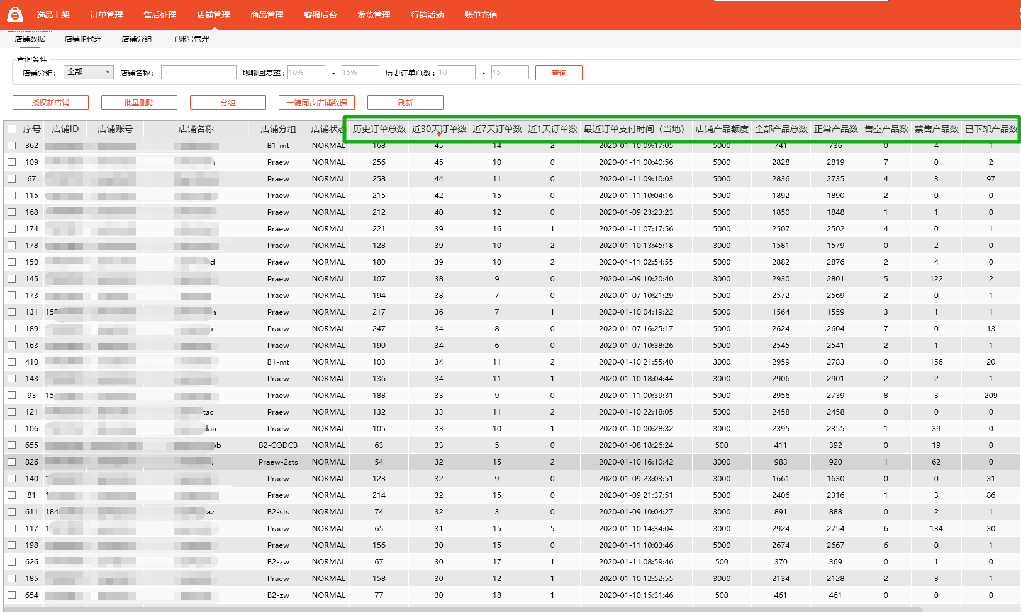This screenshot has width=1021, height=612.
Task: Click the 刷新 refresh button
Action: 404,102
